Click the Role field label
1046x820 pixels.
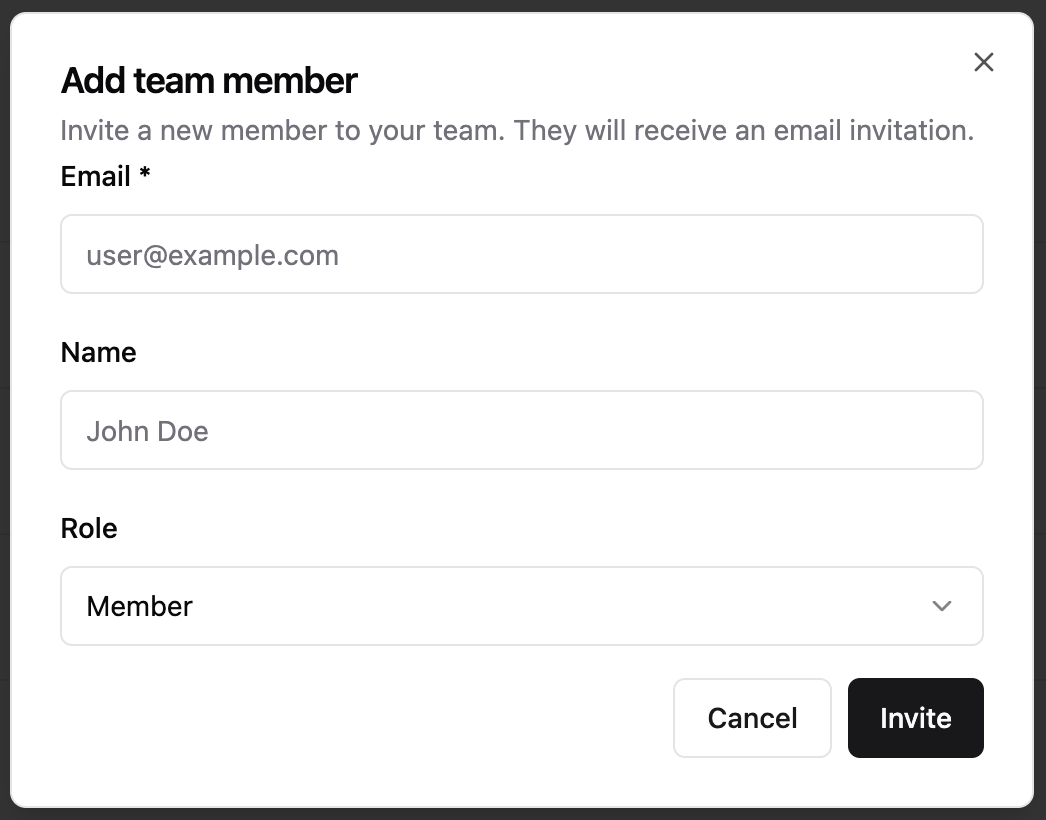[89, 528]
